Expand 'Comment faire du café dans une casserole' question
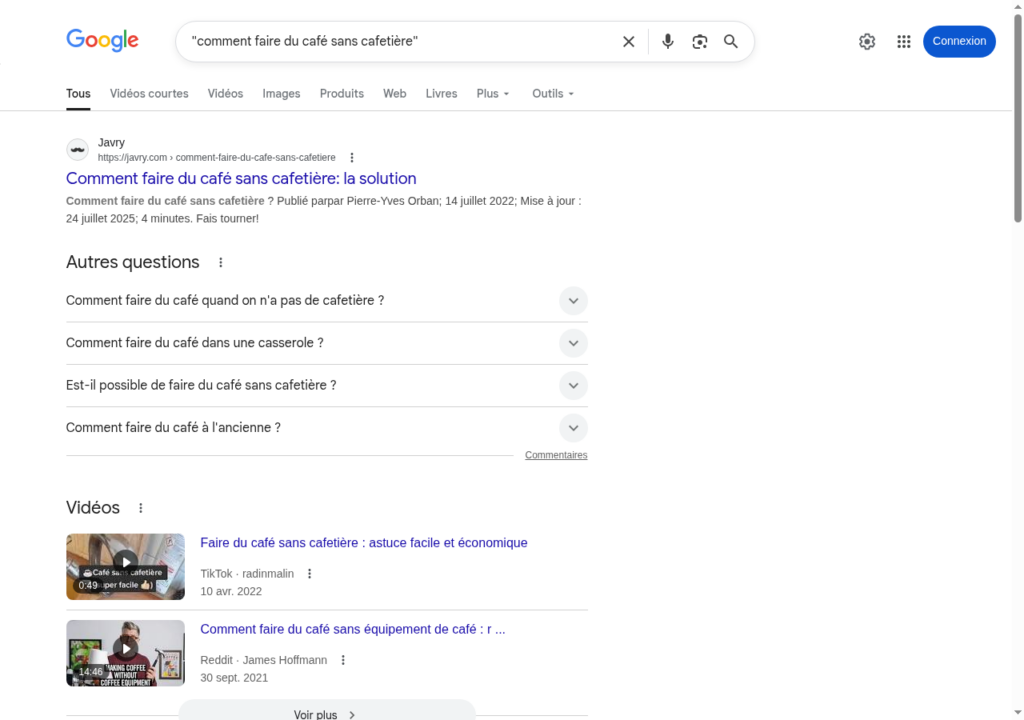The image size is (1024, 720). pos(573,343)
